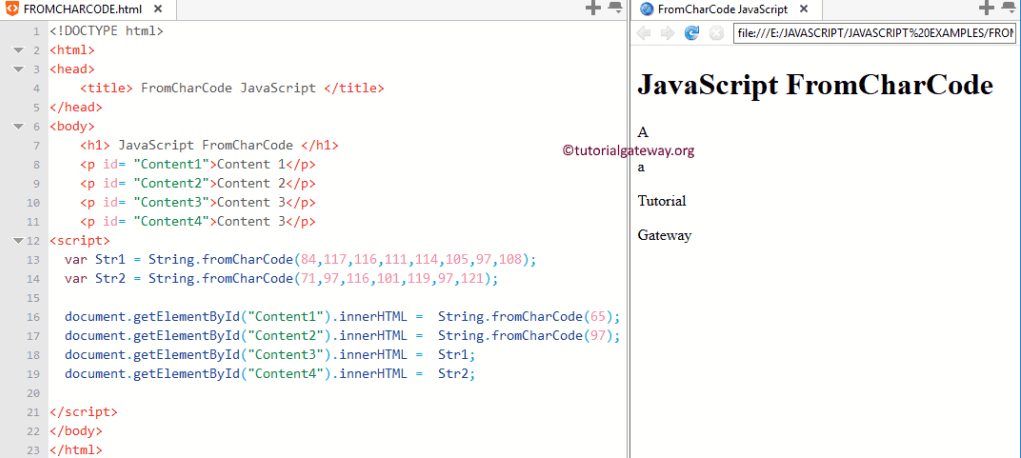Open the preview pane tab list dropdown icon

[x=1009, y=8]
